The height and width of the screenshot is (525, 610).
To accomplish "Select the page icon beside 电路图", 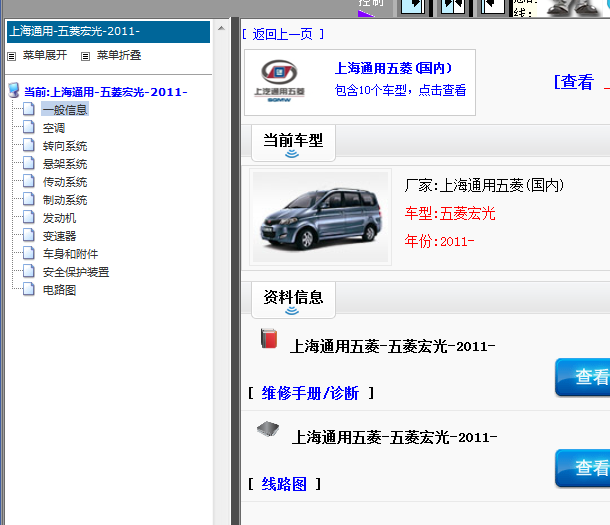I will click(28, 289).
